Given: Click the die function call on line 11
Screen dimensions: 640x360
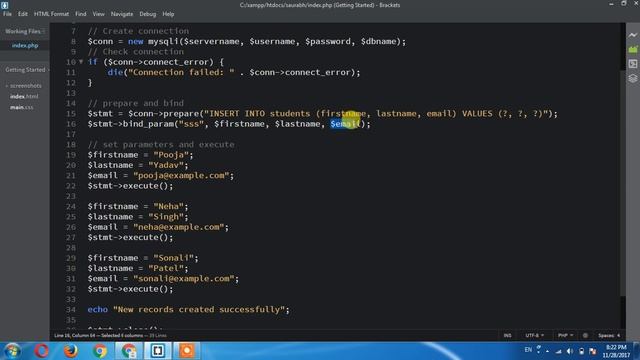Looking at the screenshot, I should click(x=115, y=72).
